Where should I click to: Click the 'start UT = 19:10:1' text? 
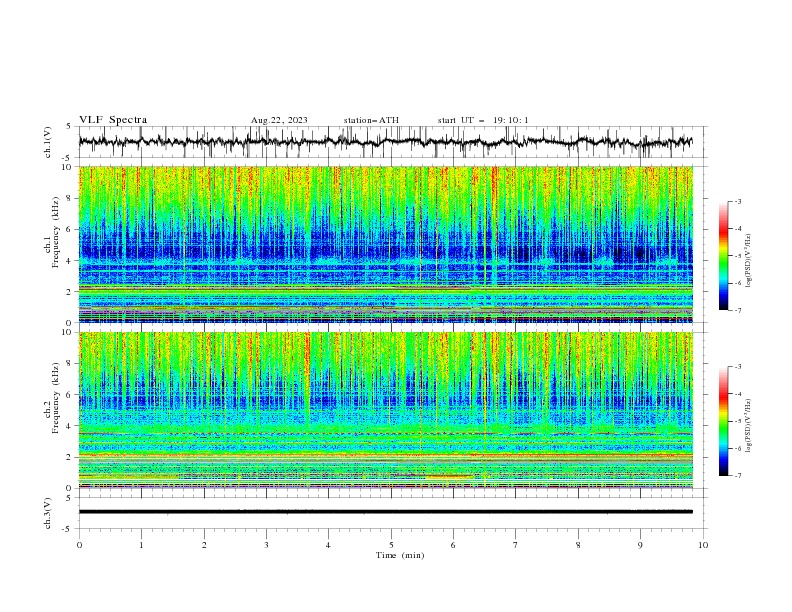(483, 120)
